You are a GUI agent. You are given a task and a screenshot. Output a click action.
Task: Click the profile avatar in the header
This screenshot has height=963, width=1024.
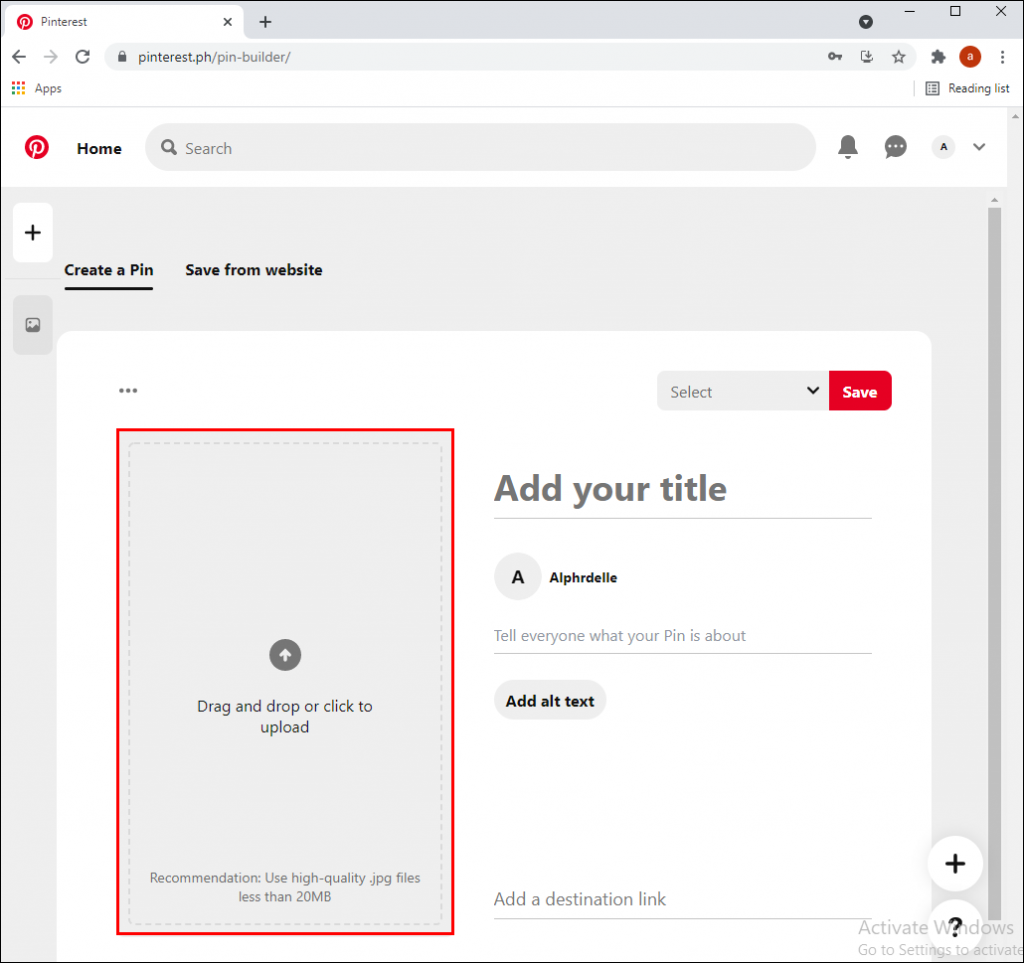[x=942, y=146]
